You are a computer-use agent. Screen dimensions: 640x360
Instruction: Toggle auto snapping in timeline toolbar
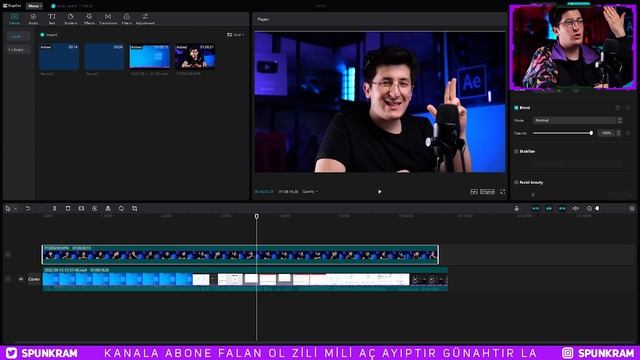pyautogui.click(x=549, y=209)
